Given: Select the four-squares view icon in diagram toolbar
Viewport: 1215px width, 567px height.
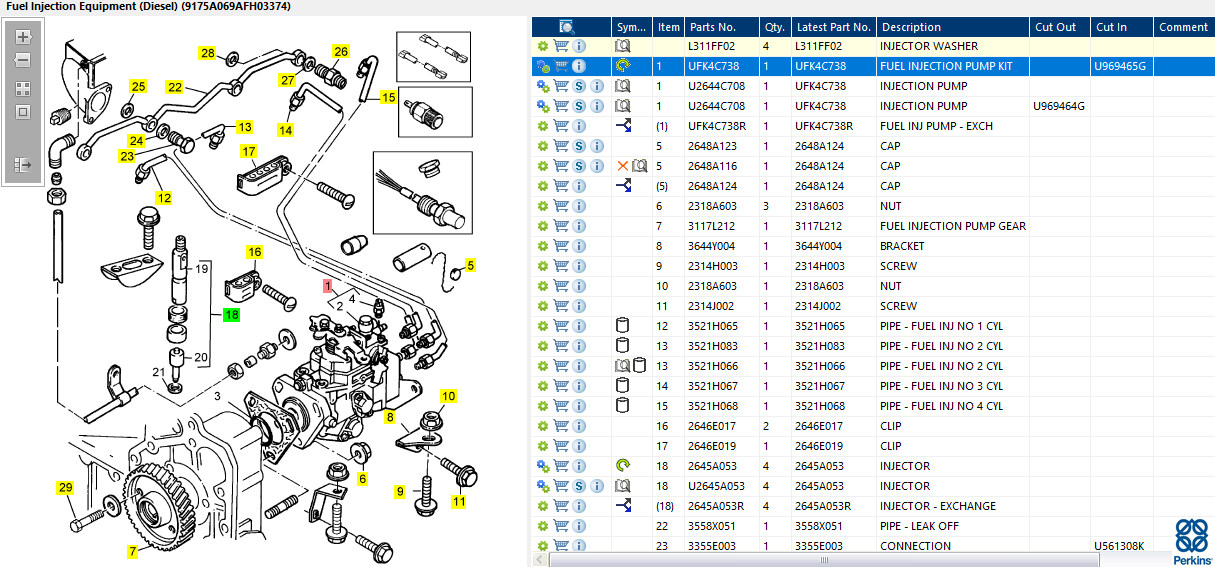Looking at the screenshot, I should click(23, 89).
